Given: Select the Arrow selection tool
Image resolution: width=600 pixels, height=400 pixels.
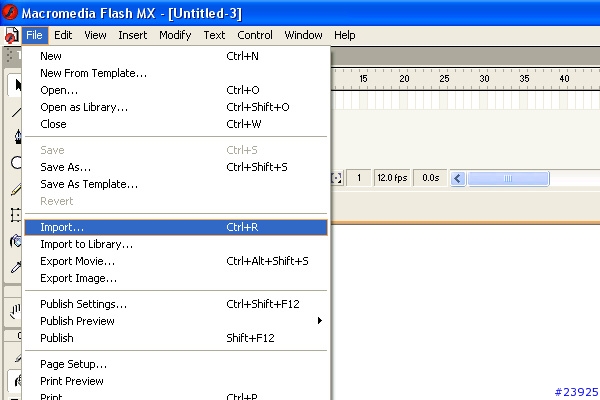Looking at the screenshot, I should [15, 85].
